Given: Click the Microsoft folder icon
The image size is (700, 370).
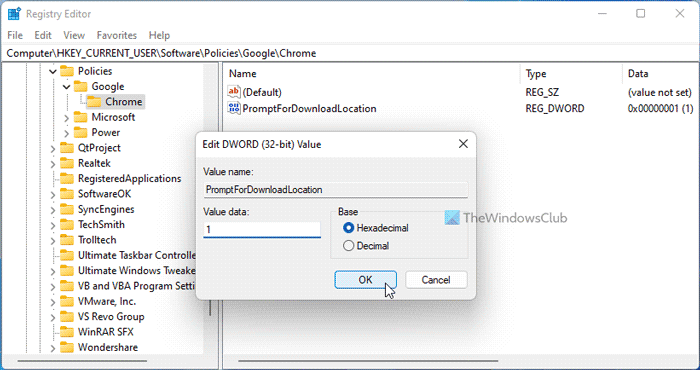Looking at the screenshot, I should 80,117.
